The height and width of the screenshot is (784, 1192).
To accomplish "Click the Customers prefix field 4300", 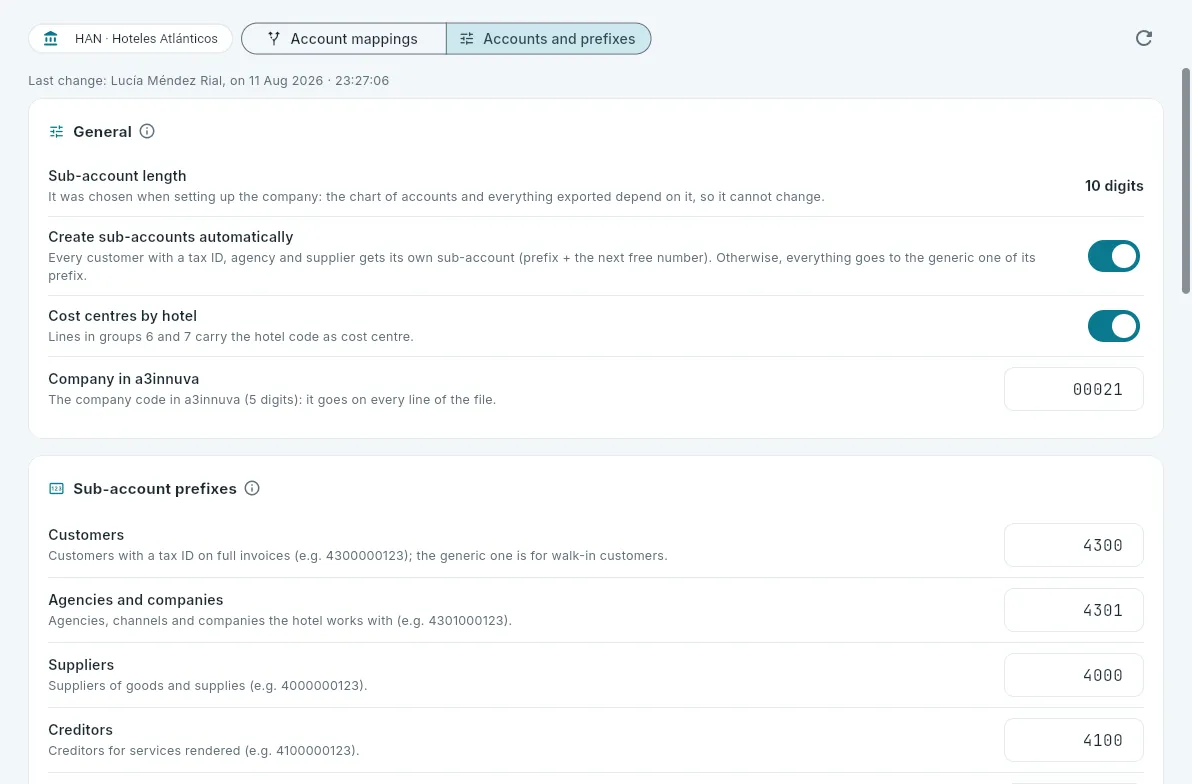I will tap(1073, 545).
